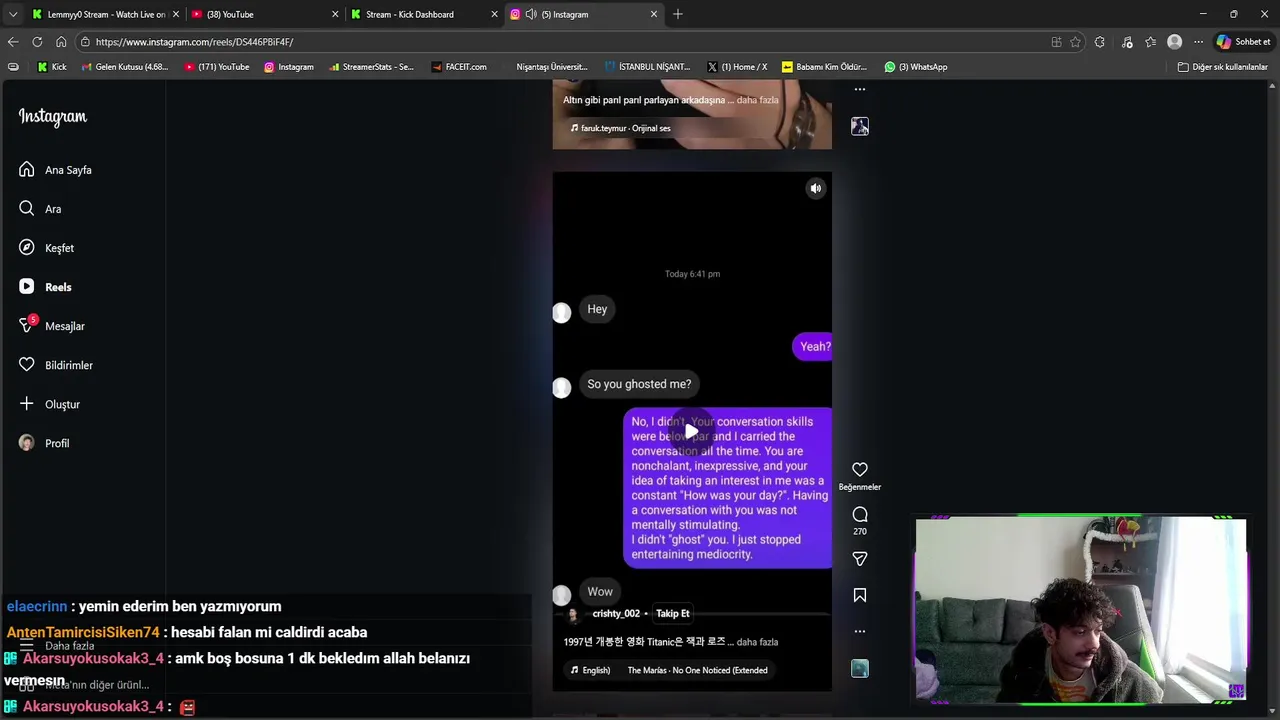The height and width of the screenshot is (720, 1280).
Task: Open FACEIT.com bookmark
Action: tap(459, 67)
